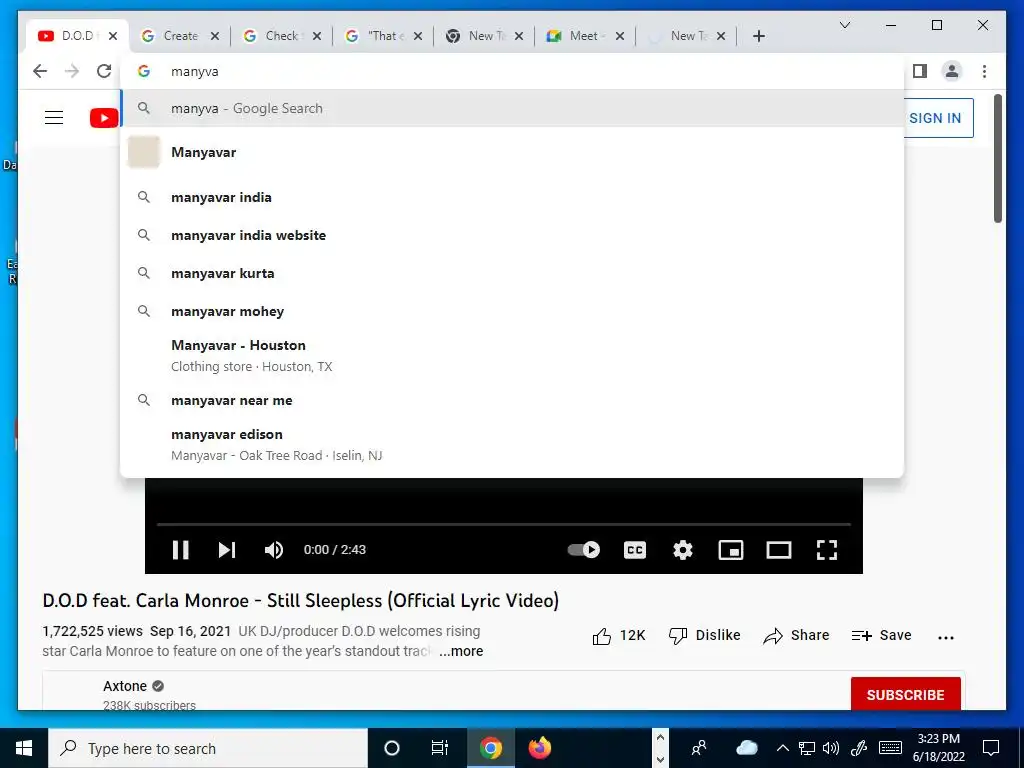Click the SIGN IN button
Screen dimensions: 1024x768
(935, 118)
